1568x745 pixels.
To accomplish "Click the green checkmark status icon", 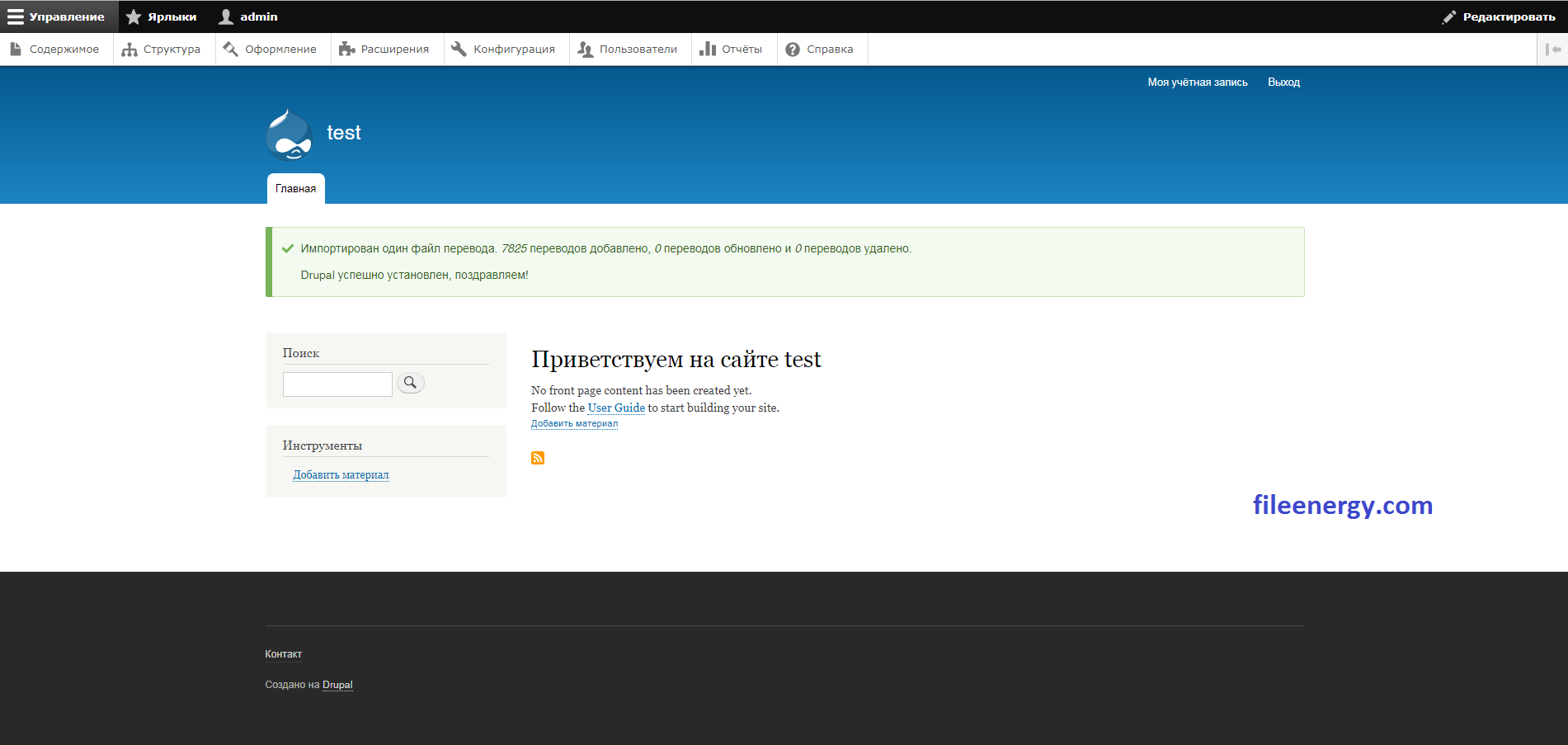I will 288,248.
